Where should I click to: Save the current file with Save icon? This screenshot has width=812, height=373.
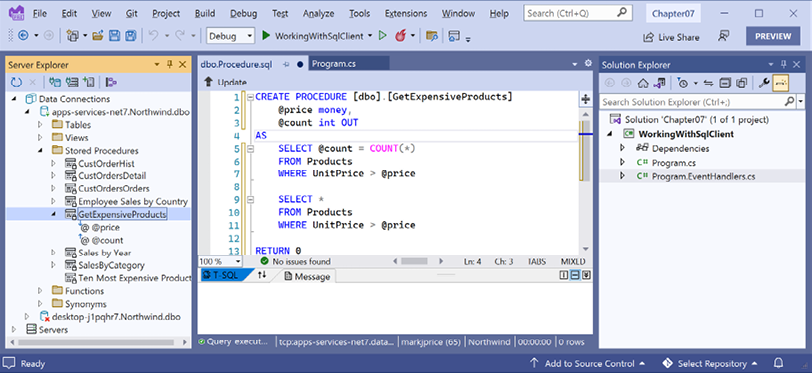[114, 36]
